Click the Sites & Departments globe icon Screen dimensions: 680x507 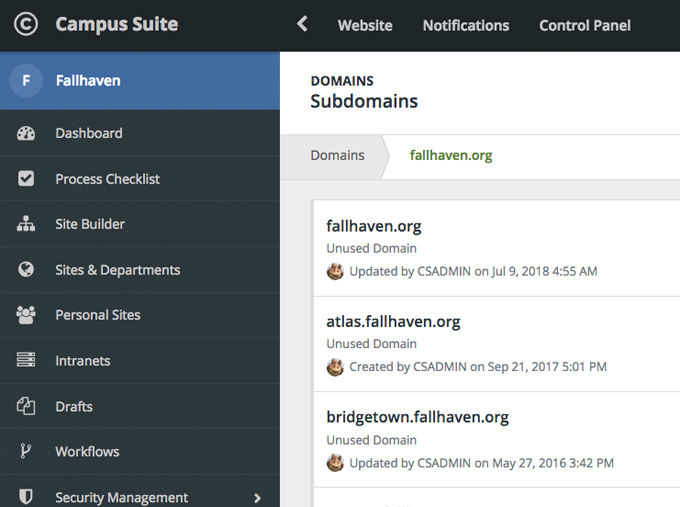point(26,270)
